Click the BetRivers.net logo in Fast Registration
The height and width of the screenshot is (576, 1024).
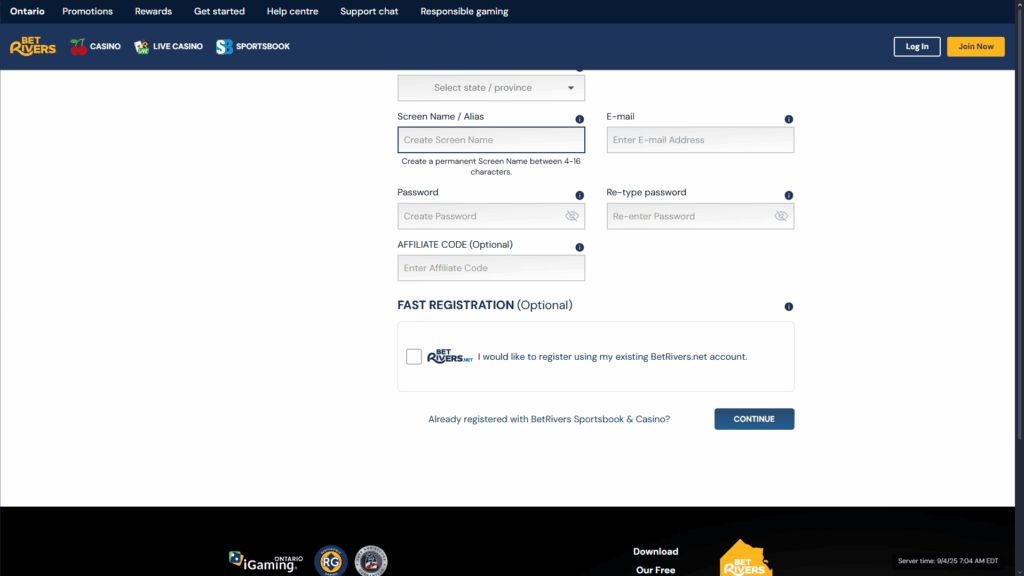tap(447, 356)
